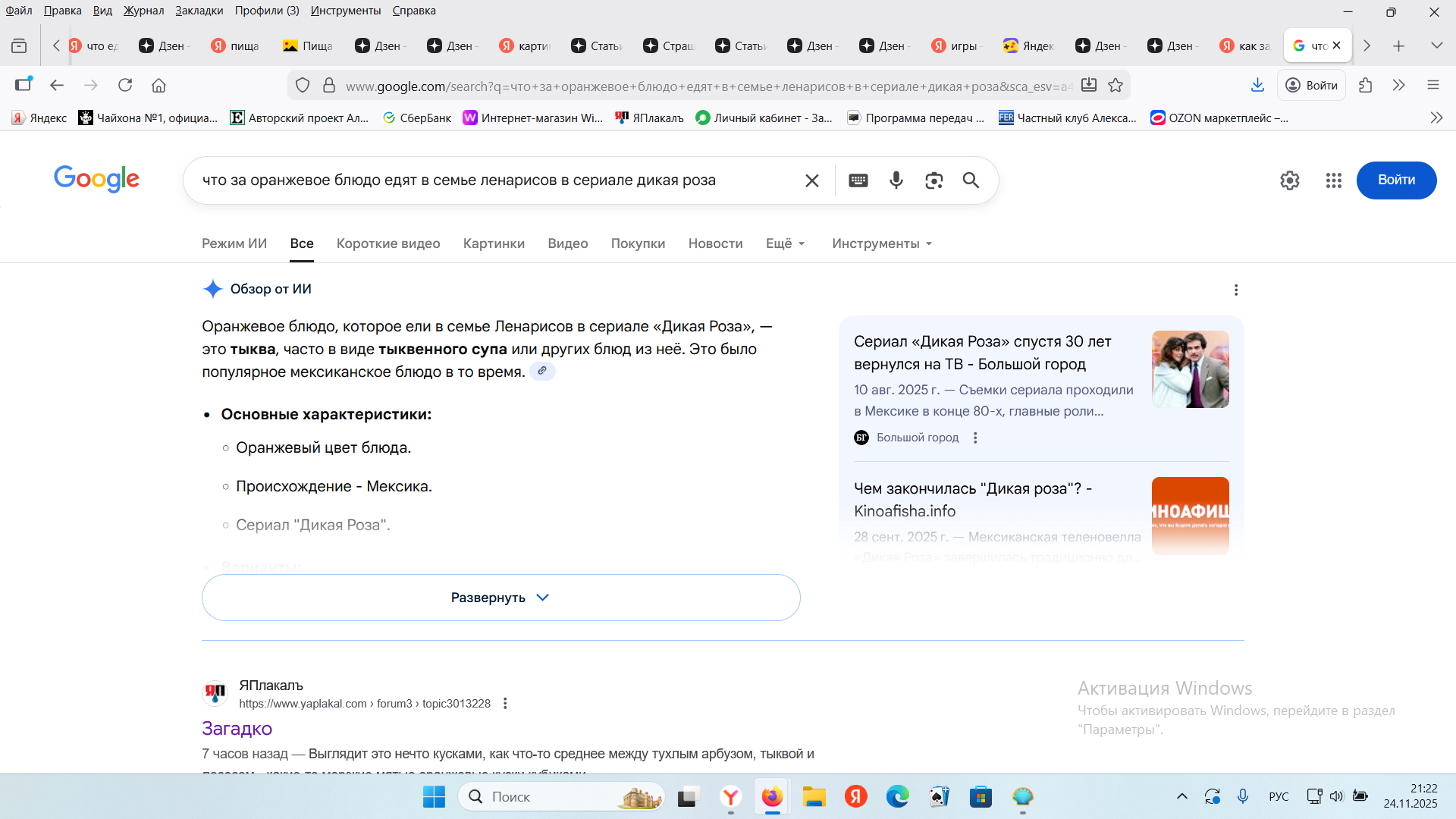Switch keyboard language РУС indicator
Image resolution: width=1456 pixels, height=819 pixels.
[1279, 796]
